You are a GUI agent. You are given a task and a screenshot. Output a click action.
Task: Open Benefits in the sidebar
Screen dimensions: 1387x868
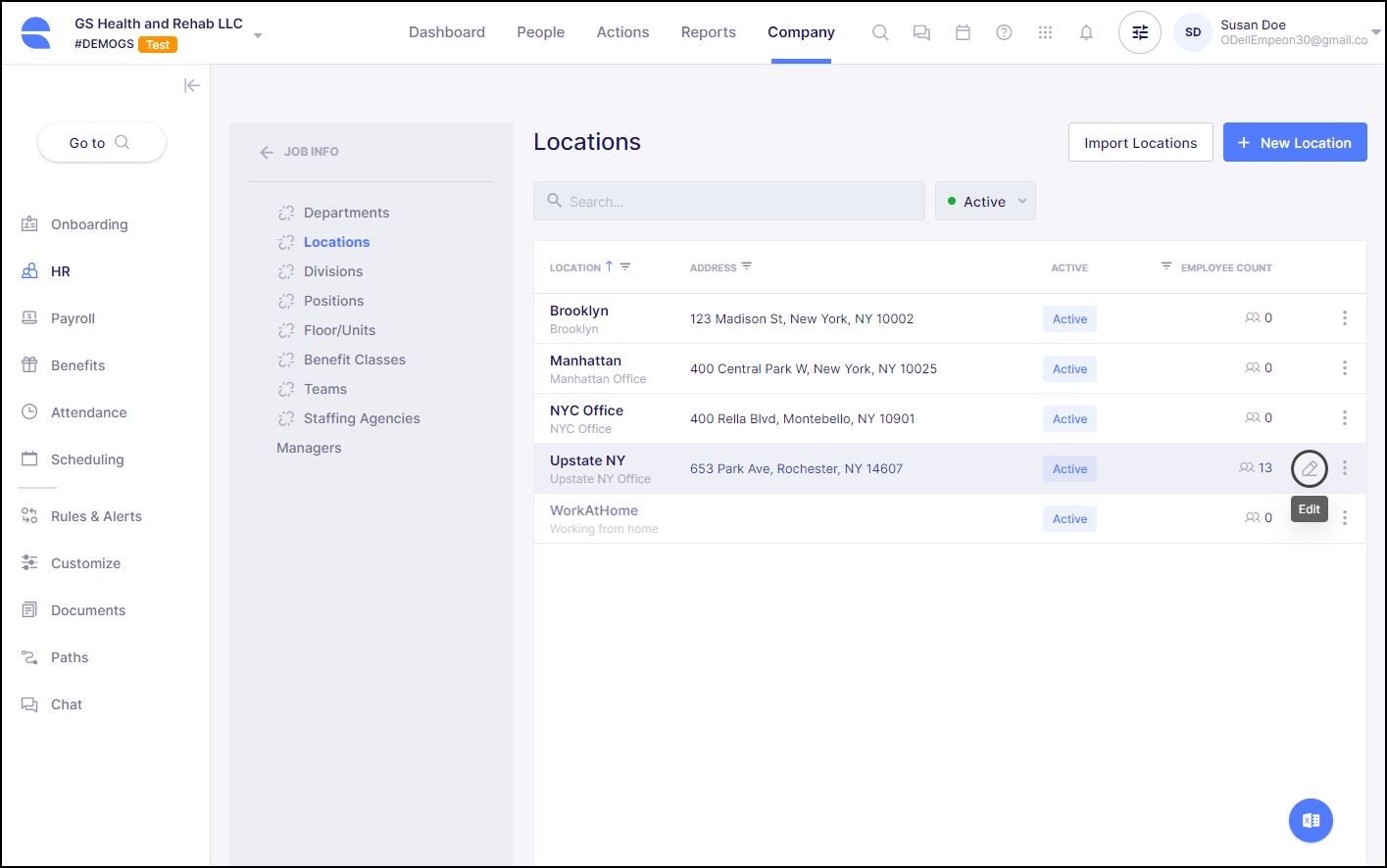pos(63,365)
